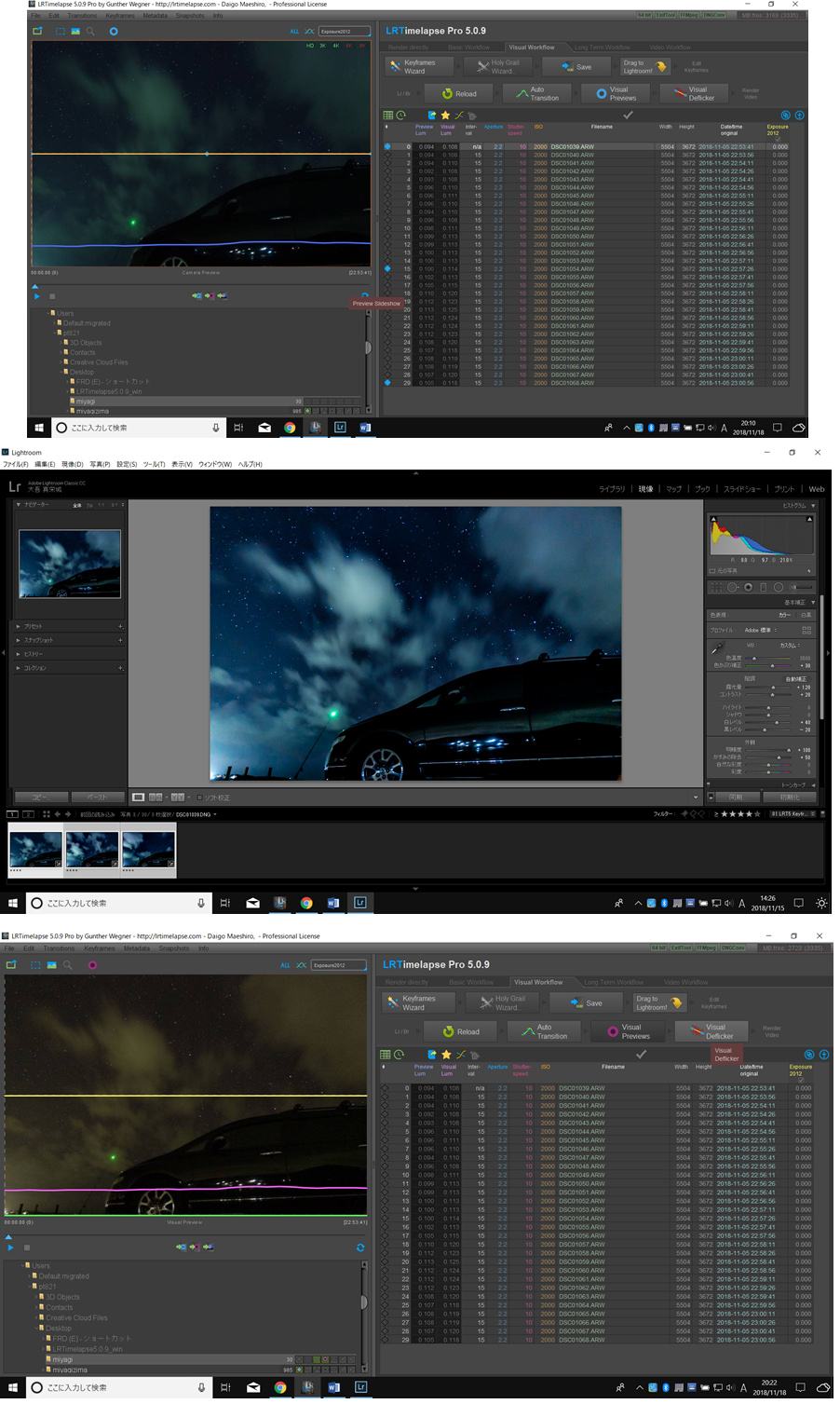Screen dimensions: 840x1404
Task: Click Visual Deflicker in bottom LRTimelapse window
Action: point(711,1030)
